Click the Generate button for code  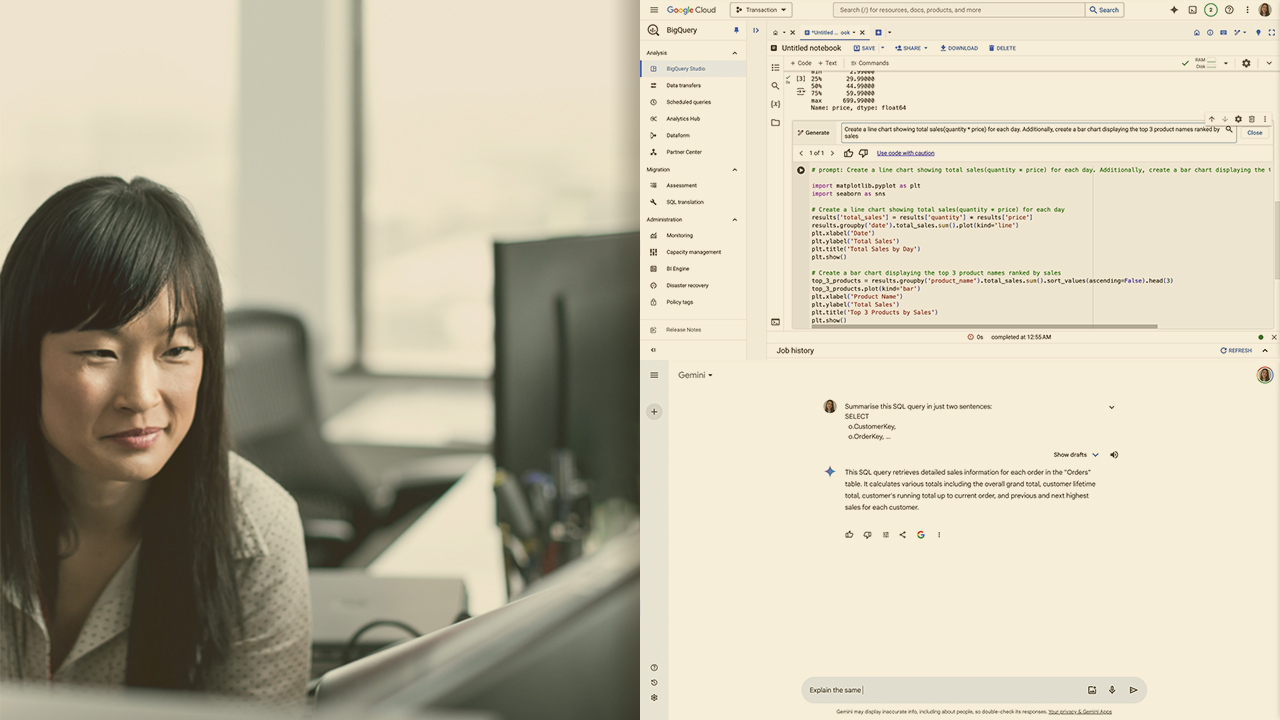pos(813,132)
